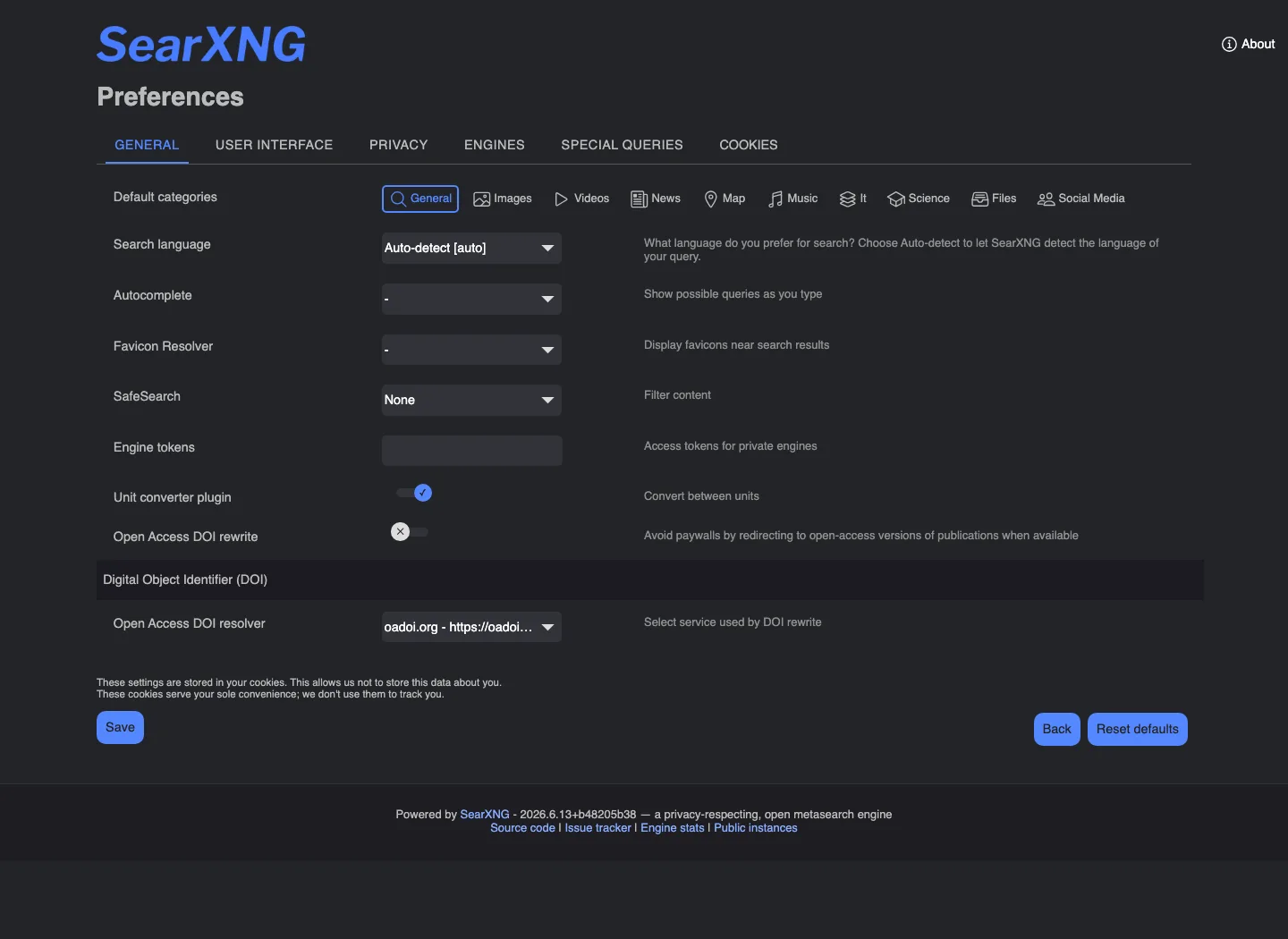This screenshot has width=1288, height=939.
Task: Switch to the Privacy tab
Action: point(398,145)
